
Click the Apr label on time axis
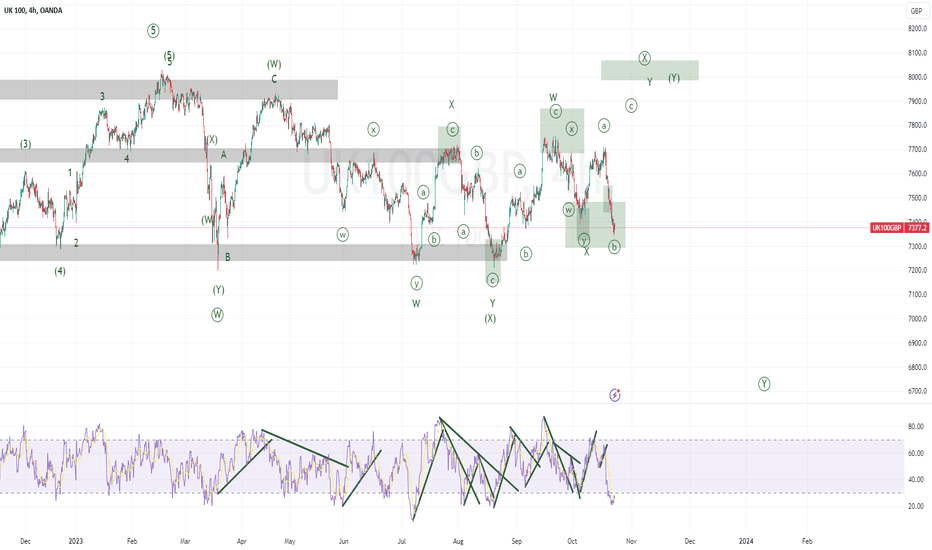pyautogui.click(x=242, y=541)
